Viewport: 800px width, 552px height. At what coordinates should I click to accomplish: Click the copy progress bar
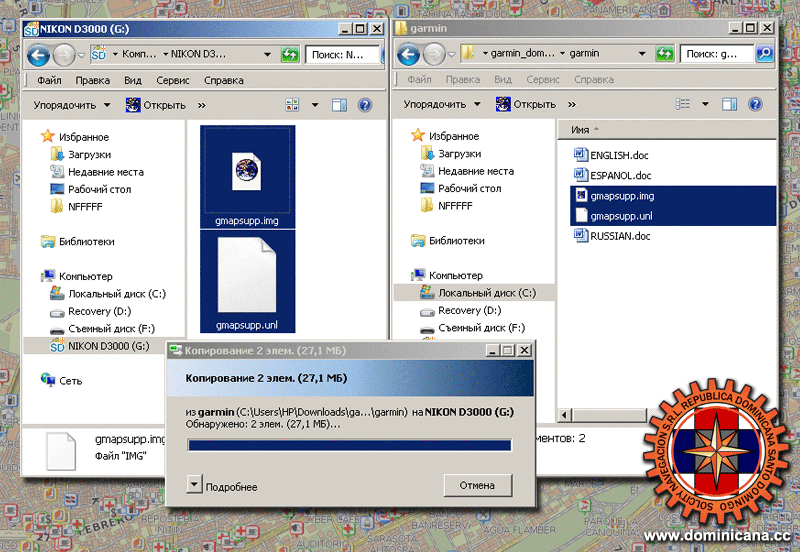pyautogui.click(x=349, y=445)
